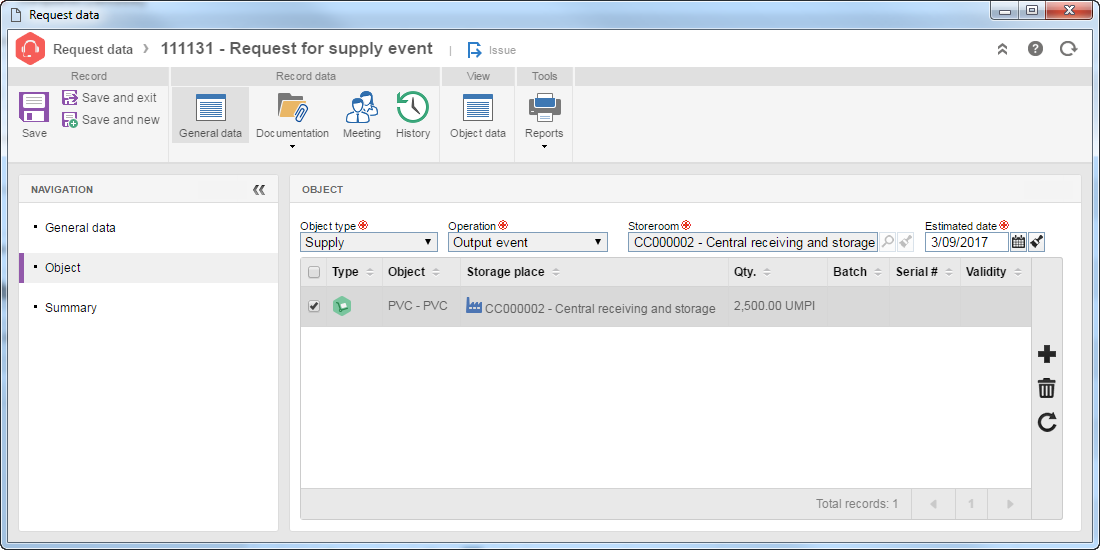Open the Object type dropdown
Screen dimensions: 1100x550
(369, 243)
